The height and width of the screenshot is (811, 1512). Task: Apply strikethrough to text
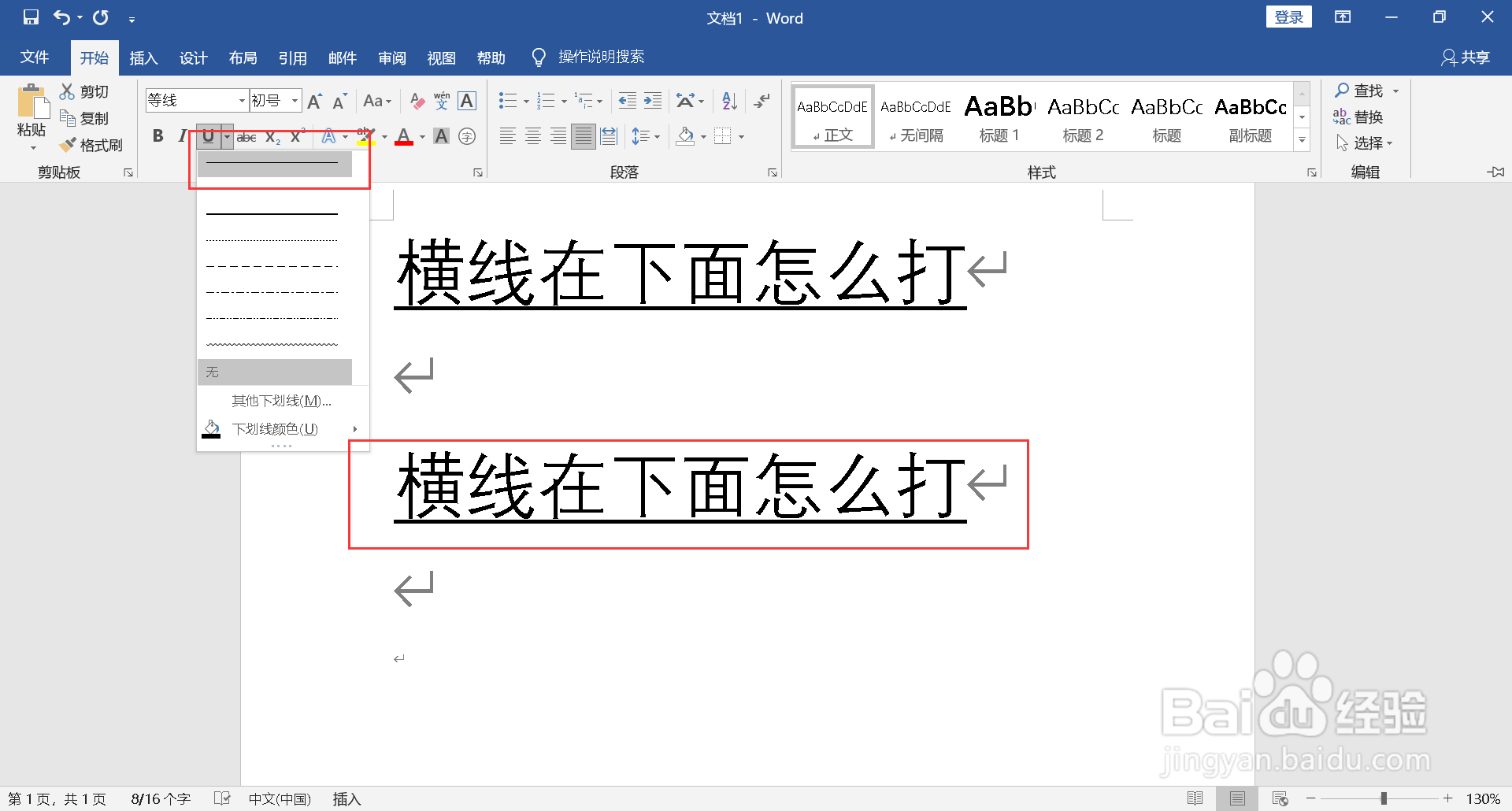[x=246, y=135]
